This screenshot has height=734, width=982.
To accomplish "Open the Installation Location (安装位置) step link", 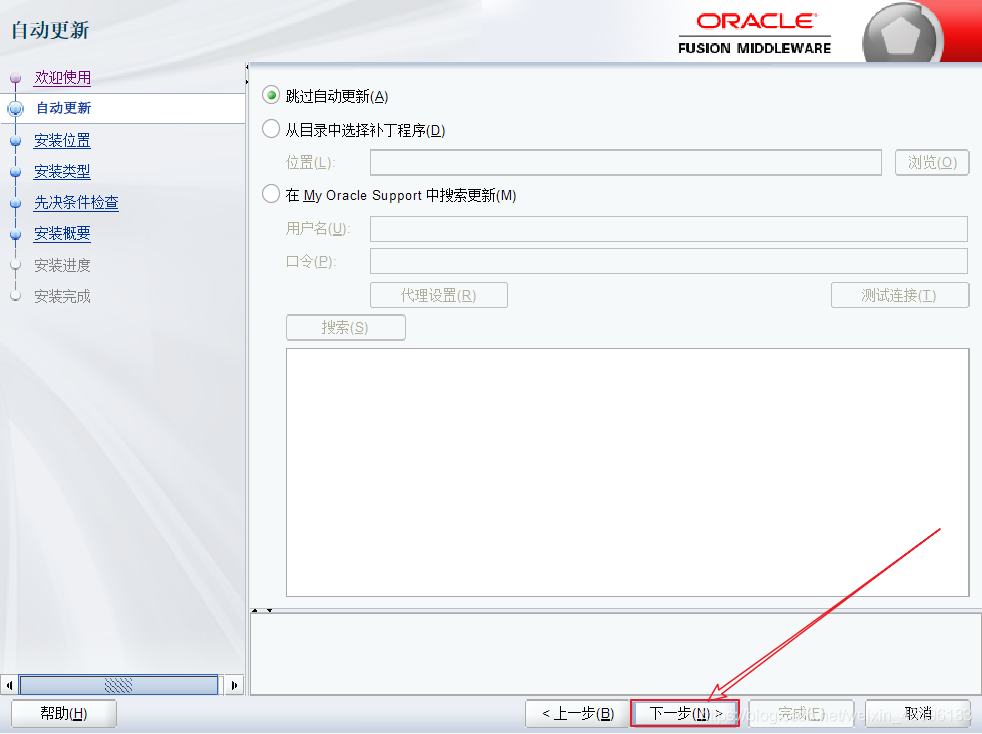I will [62, 140].
